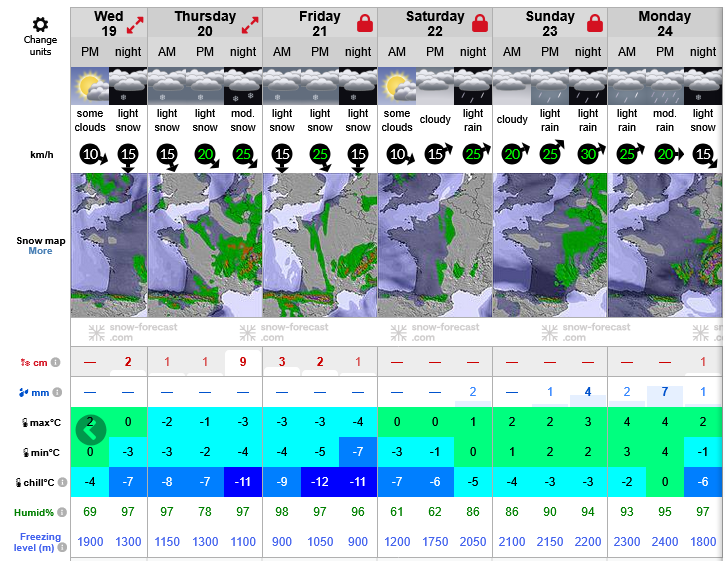Screen dimensions: 725x561
Task: Unlock Friday 21 via the red padlock
Action: 365,23
